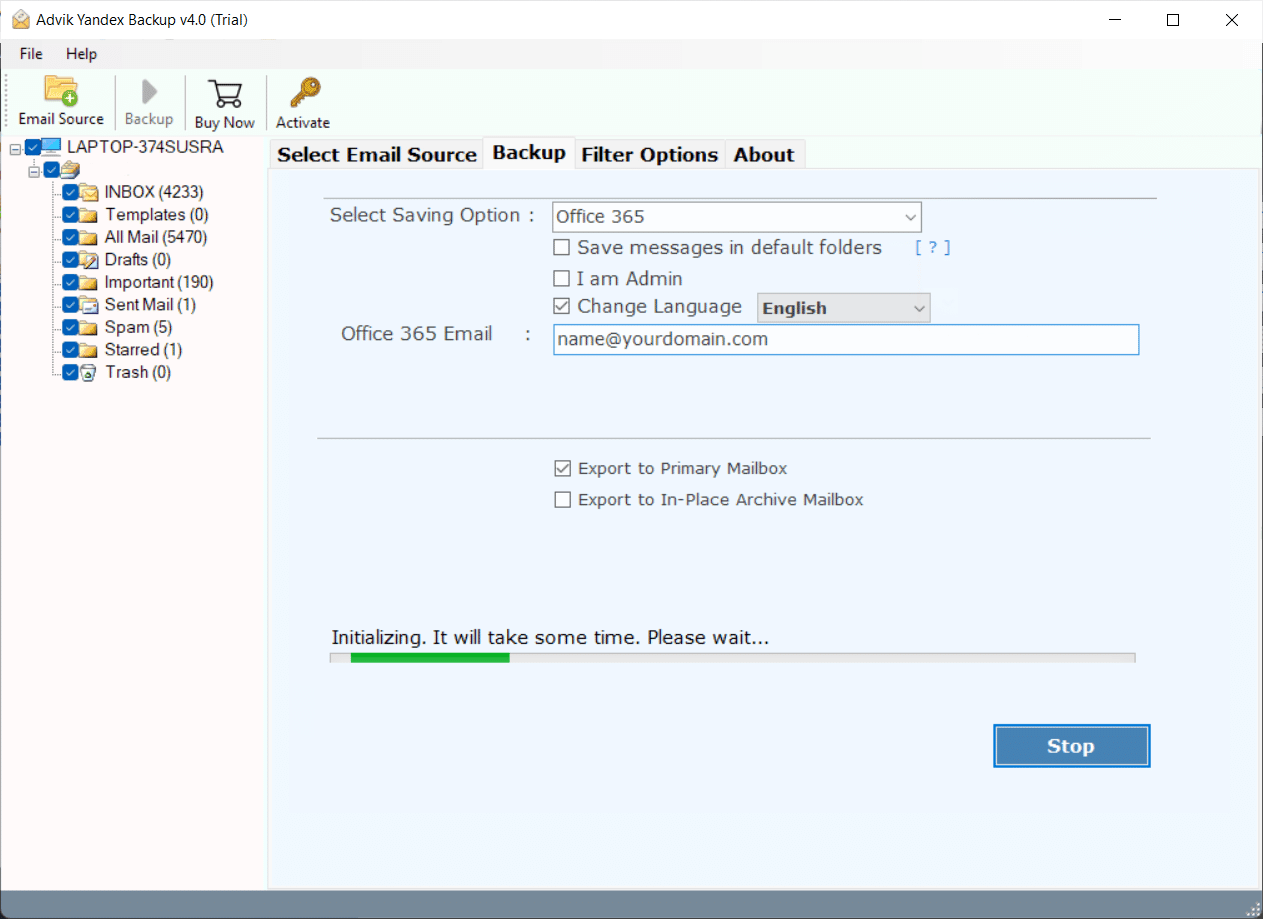
Task: Select the Trash (0) label
Action: (138, 372)
